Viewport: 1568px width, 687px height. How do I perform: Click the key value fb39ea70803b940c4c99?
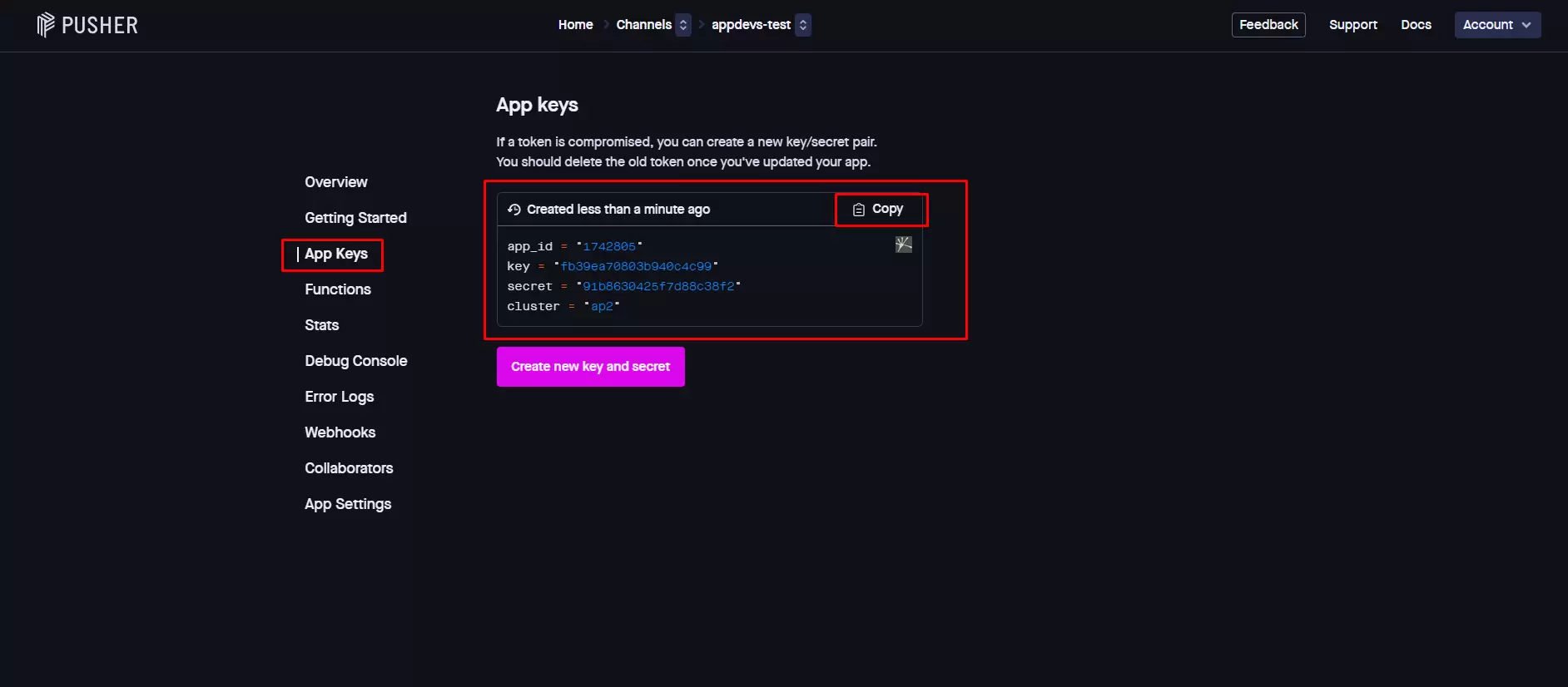click(x=636, y=266)
